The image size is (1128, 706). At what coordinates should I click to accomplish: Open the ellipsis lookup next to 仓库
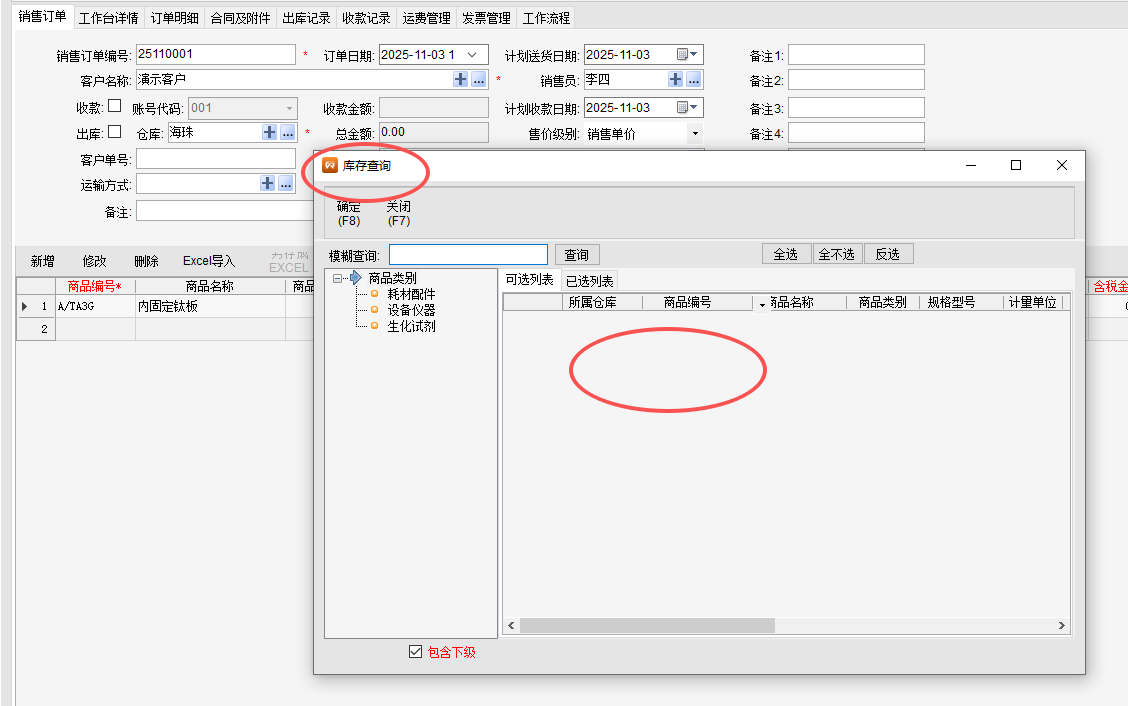(x=287, y=132)
